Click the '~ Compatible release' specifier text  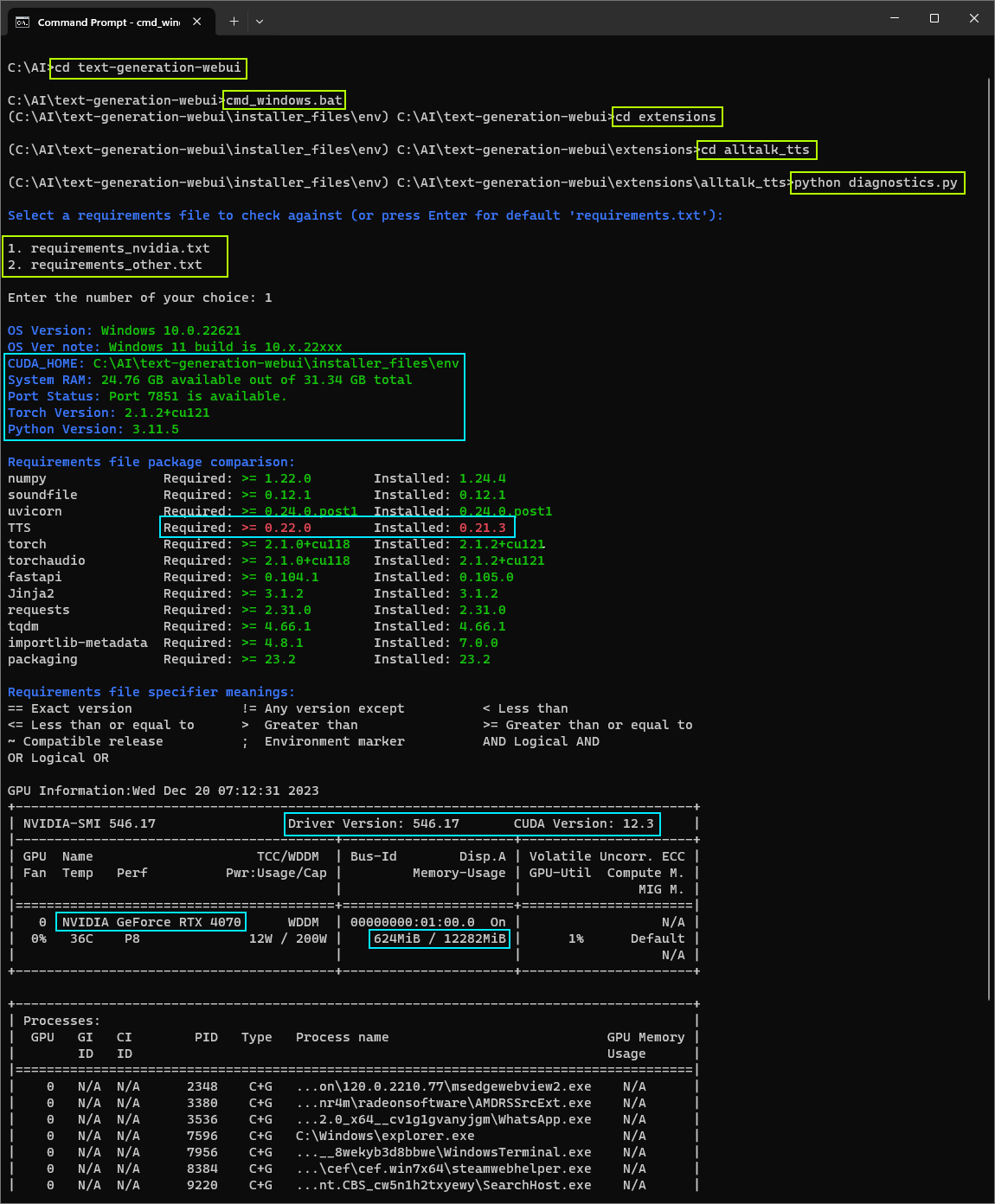pyautogui.click(x=86, y=741)
